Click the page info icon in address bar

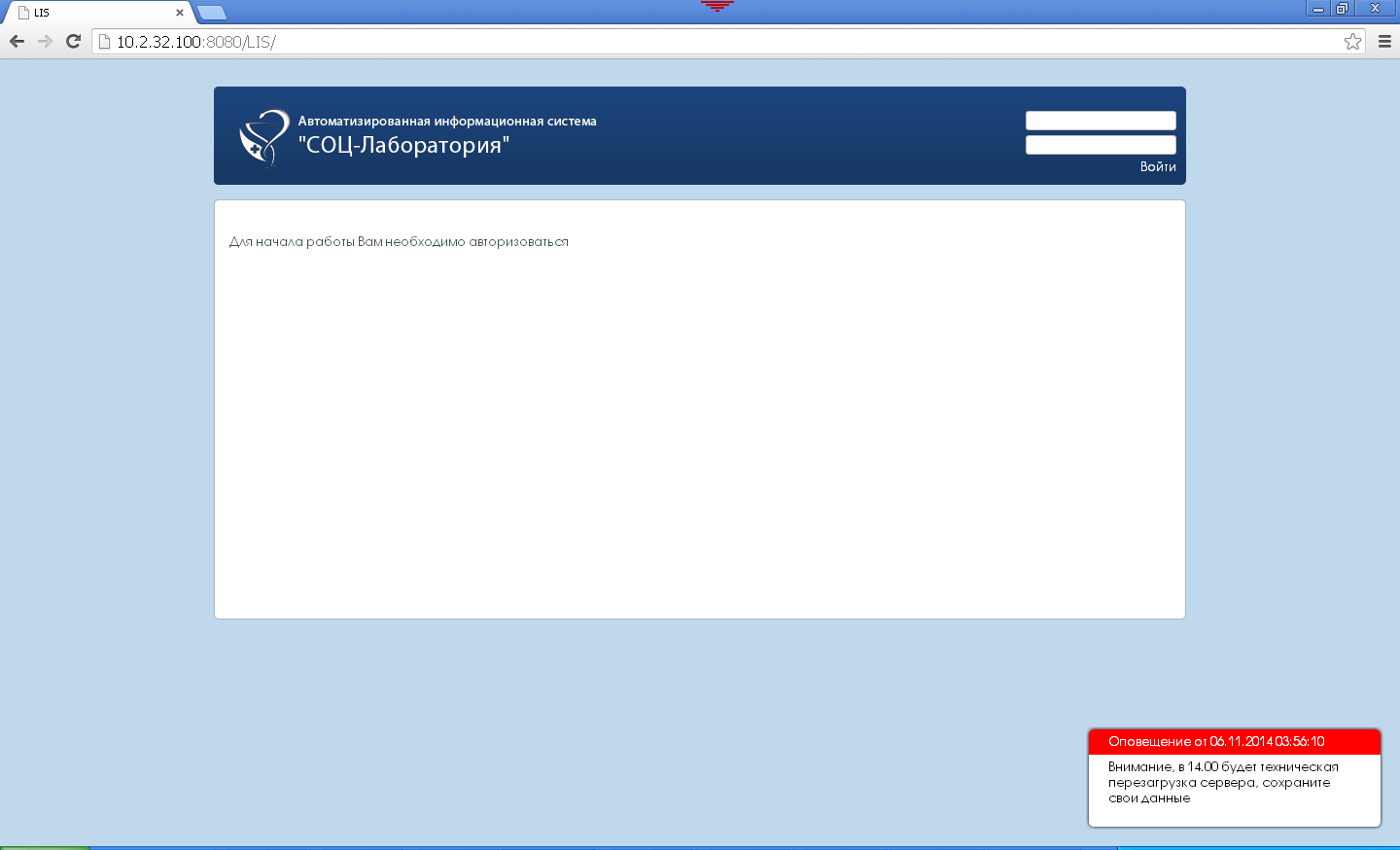click(105, 42)
